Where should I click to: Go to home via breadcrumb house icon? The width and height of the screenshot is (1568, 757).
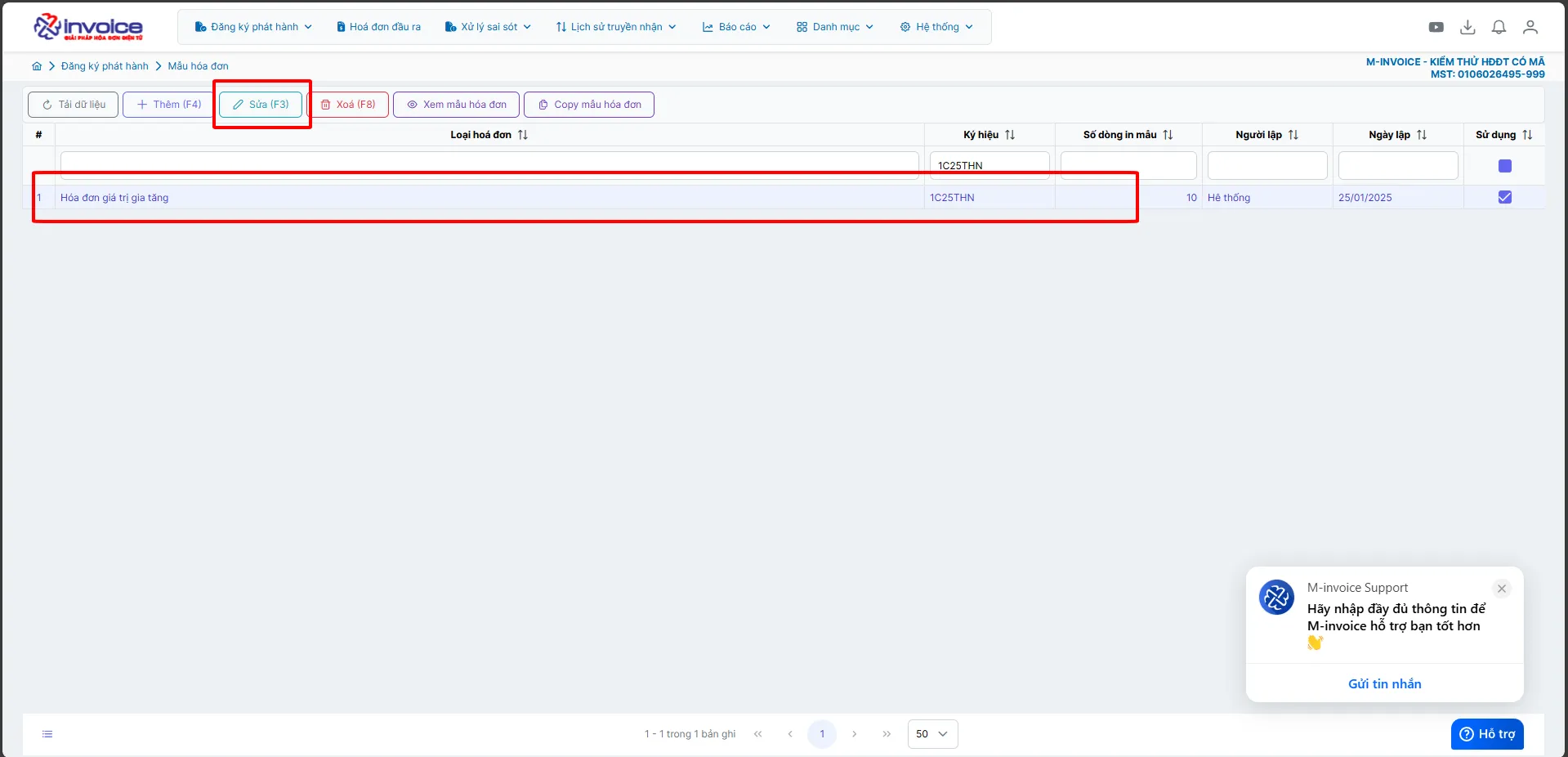[37, 66]
